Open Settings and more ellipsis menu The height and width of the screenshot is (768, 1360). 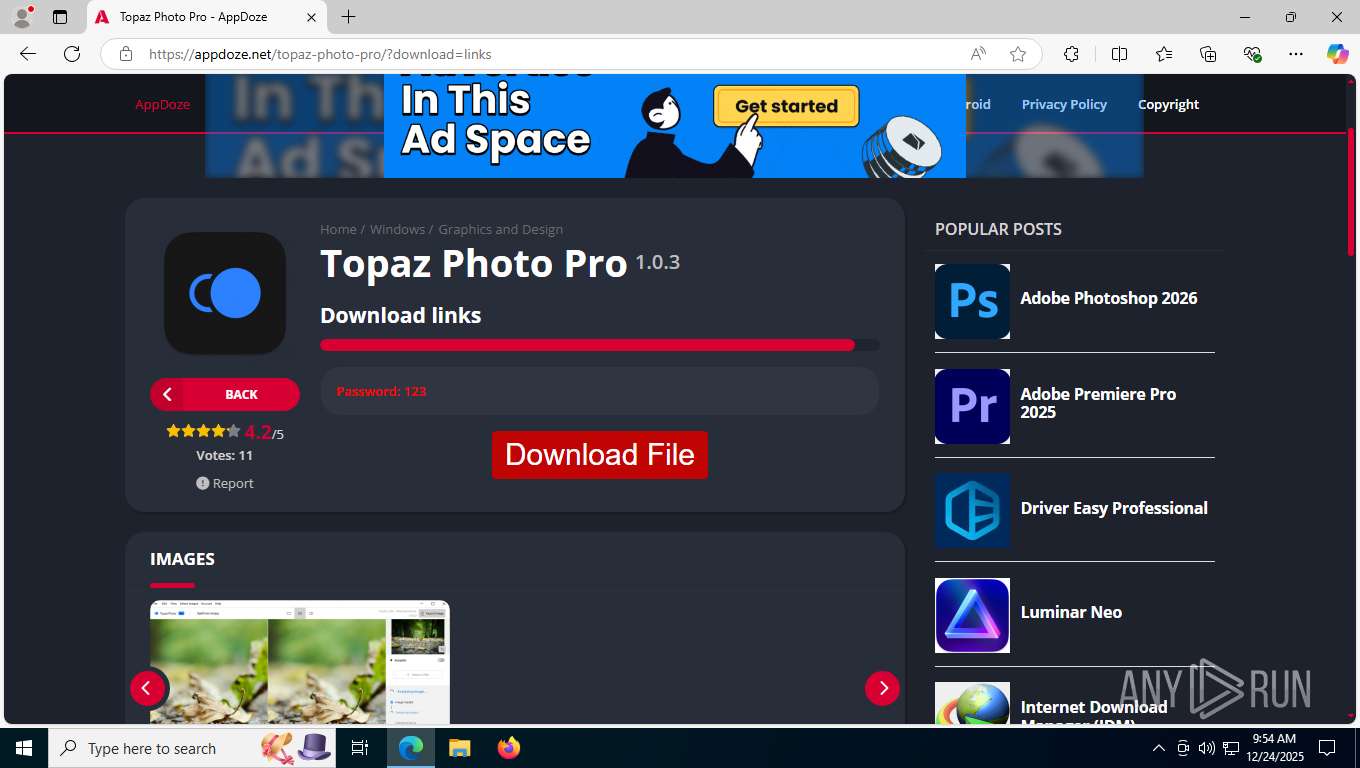coord(1296,54)
